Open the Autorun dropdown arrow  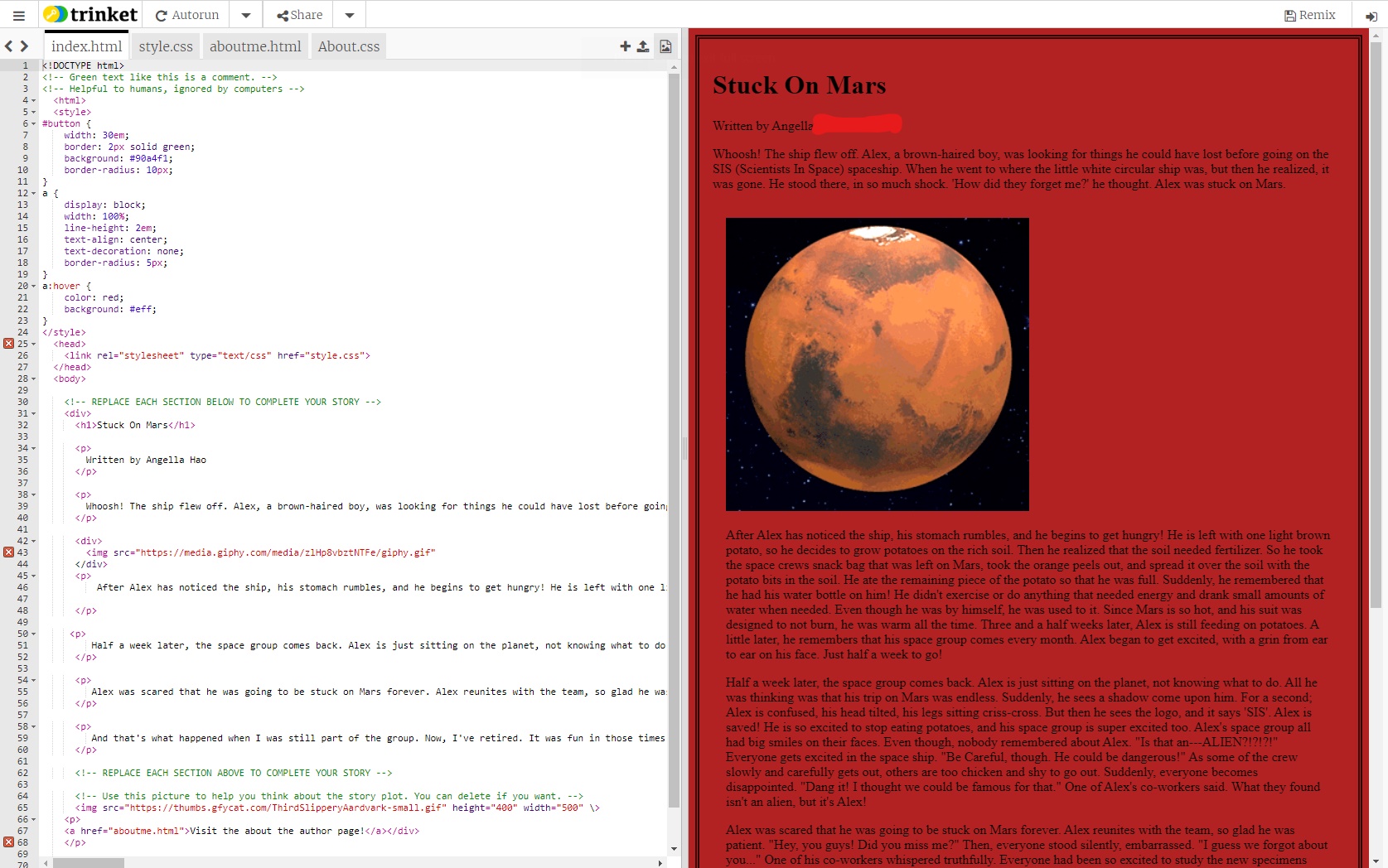pyautogui.click(x=245, y=14)
